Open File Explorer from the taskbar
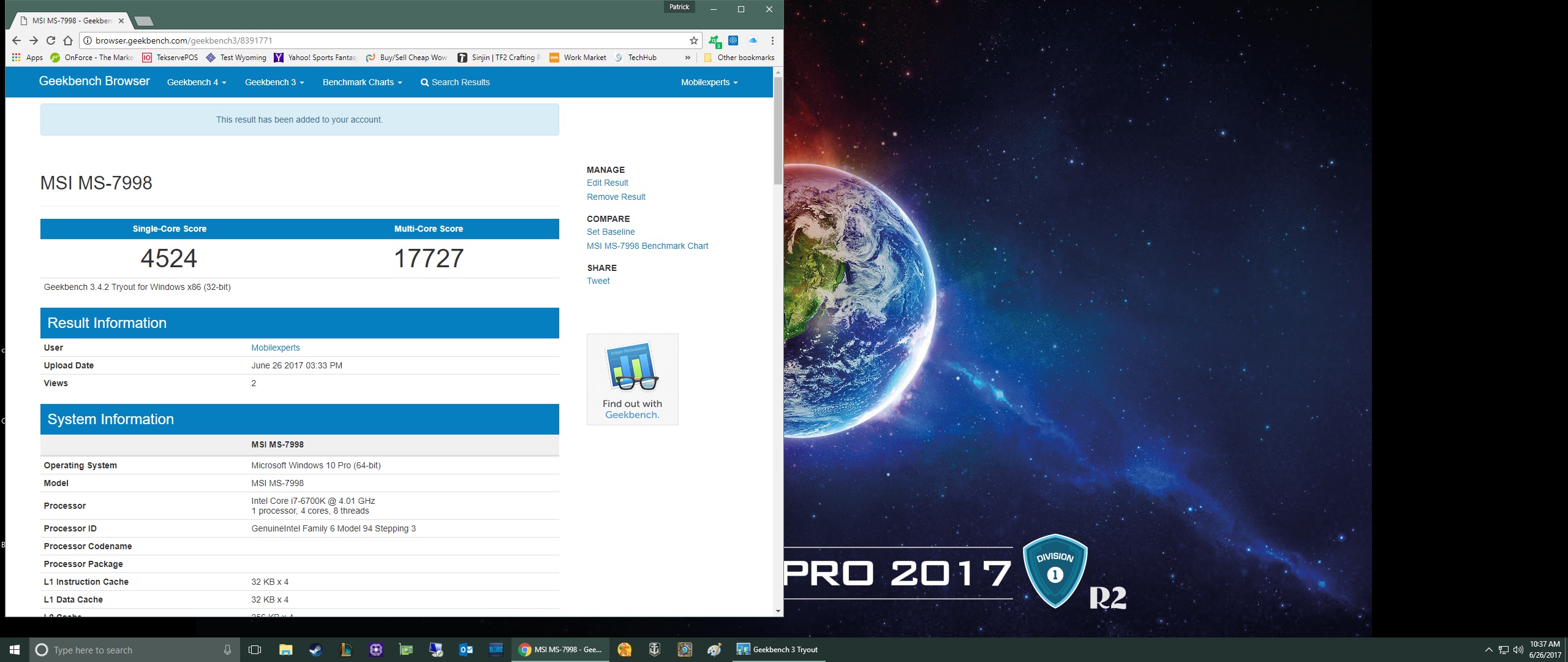The width and height of the screenshot is (1568, 662). point(285,650)
